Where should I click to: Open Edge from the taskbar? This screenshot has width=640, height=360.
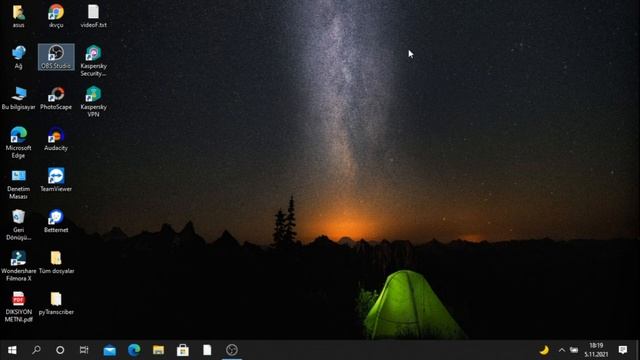[x=134, y=350]
